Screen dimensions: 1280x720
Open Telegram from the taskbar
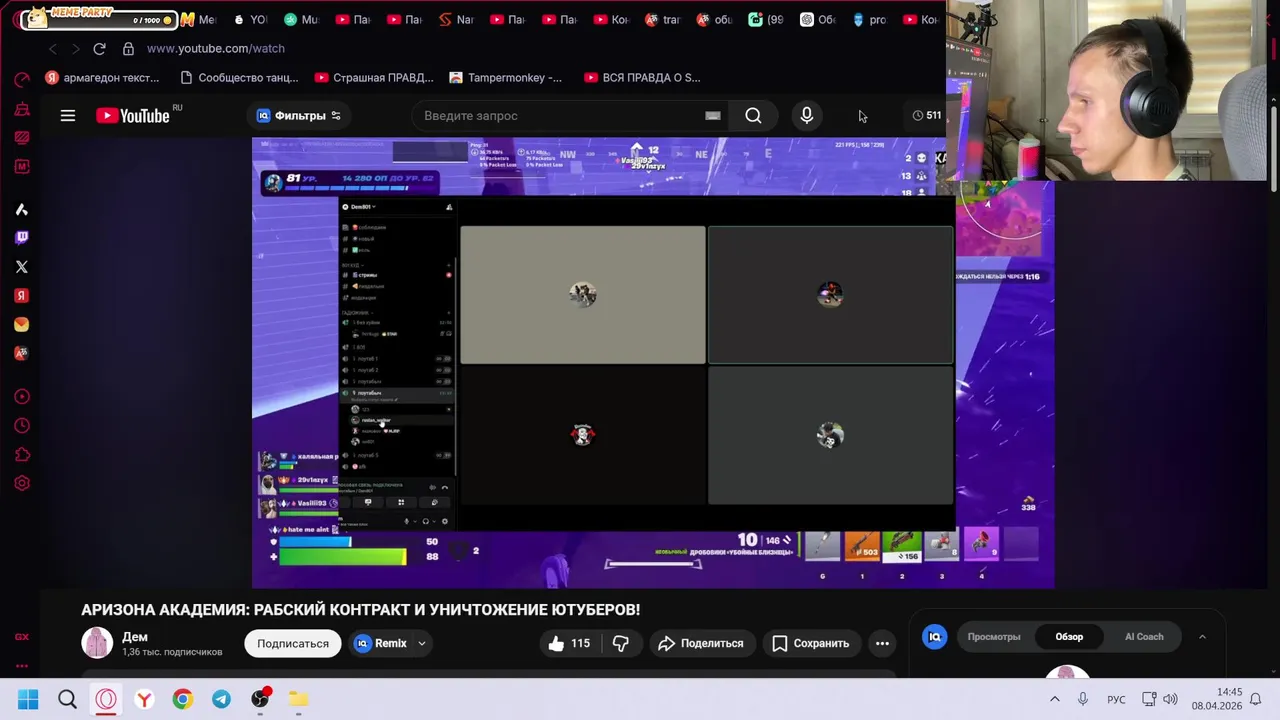pyautogui.click(x=221, y=699)
